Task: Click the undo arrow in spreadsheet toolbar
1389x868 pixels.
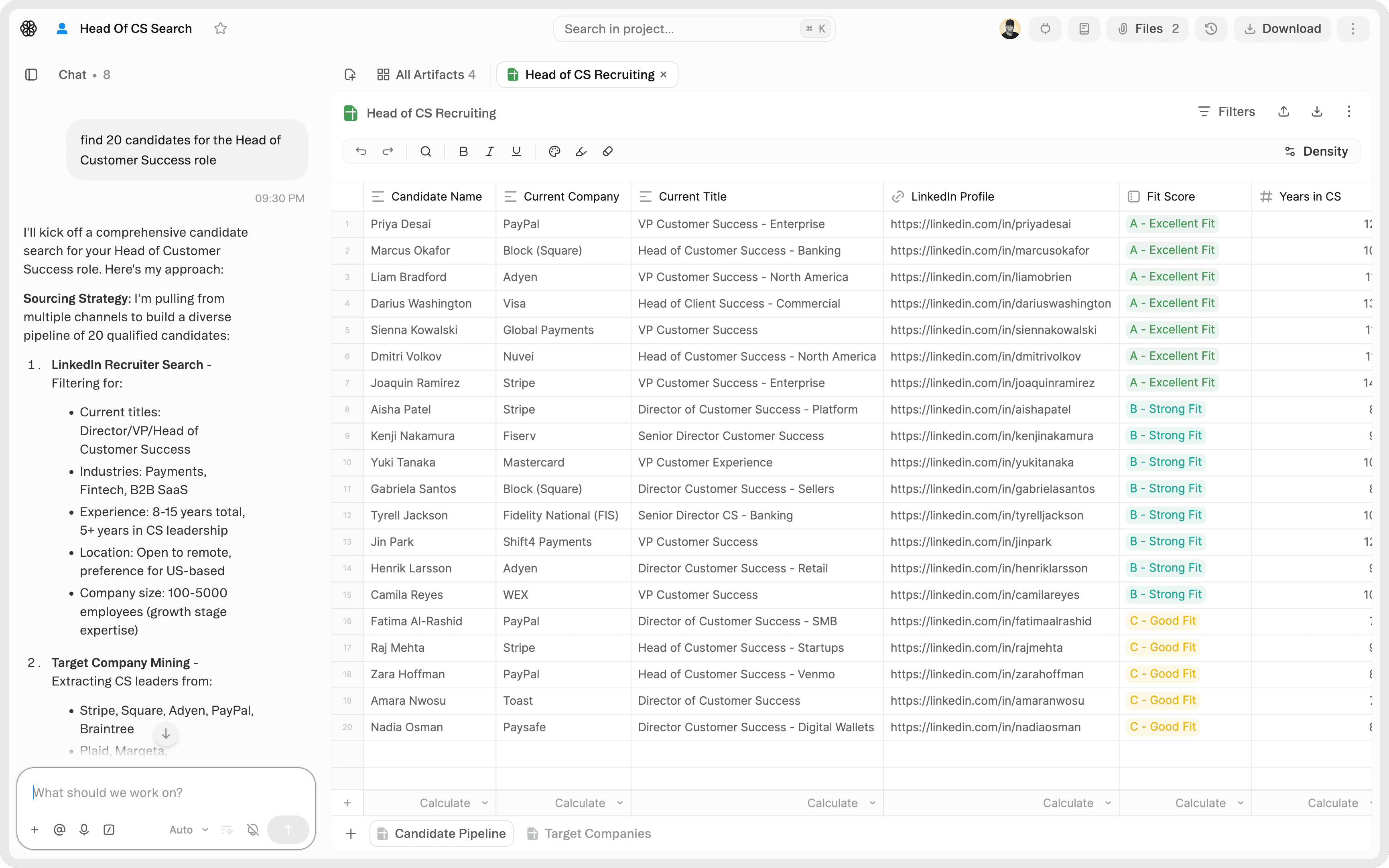Action: click(361, 152)
